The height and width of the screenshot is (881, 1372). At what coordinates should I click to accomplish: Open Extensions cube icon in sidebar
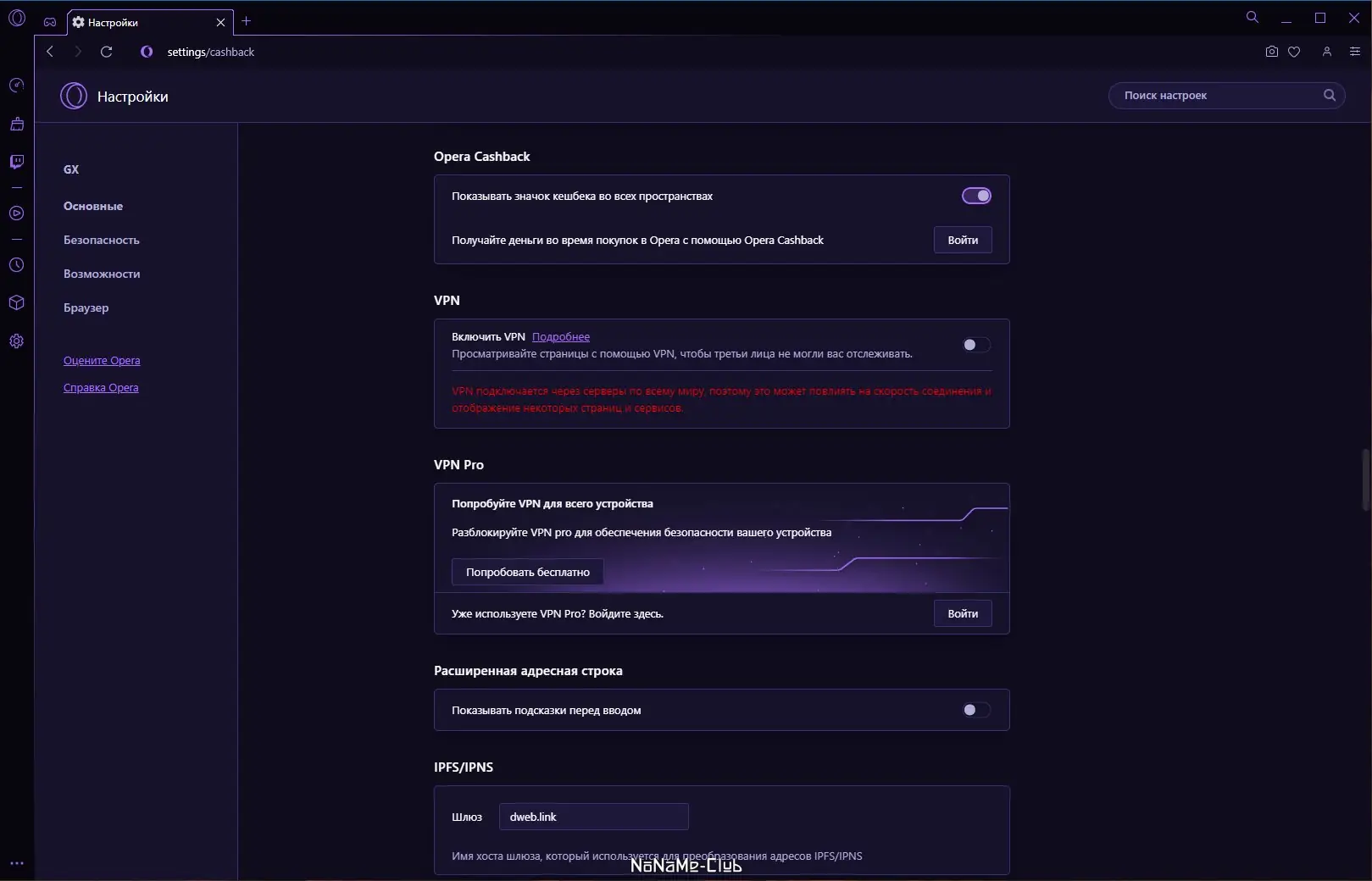coord(16,303)
